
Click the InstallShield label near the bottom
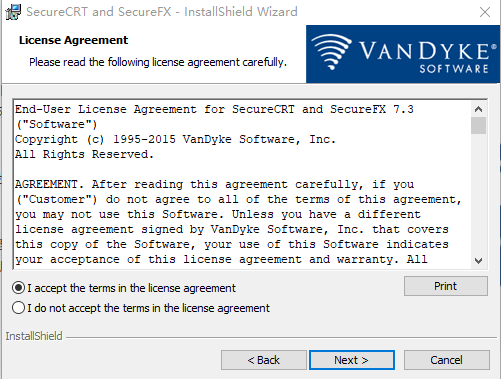coord(34,336)
